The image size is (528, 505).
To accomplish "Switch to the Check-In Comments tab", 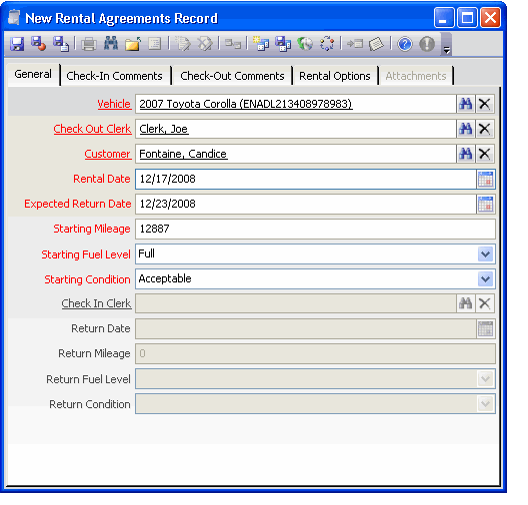I will coord(114,76).
